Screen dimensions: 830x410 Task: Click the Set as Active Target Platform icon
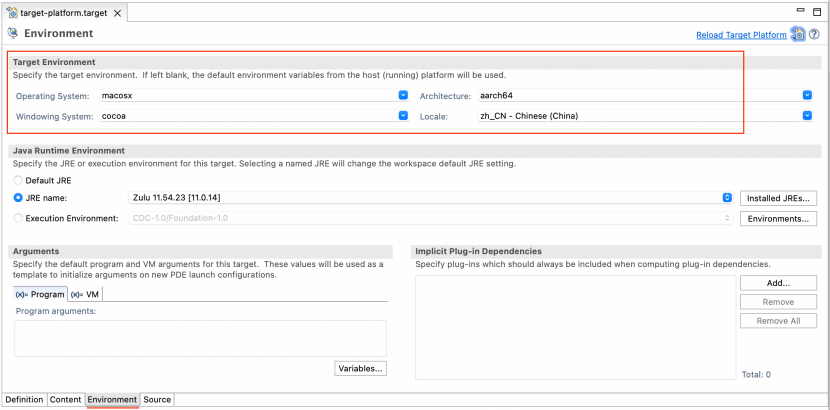tap(798, 34)
